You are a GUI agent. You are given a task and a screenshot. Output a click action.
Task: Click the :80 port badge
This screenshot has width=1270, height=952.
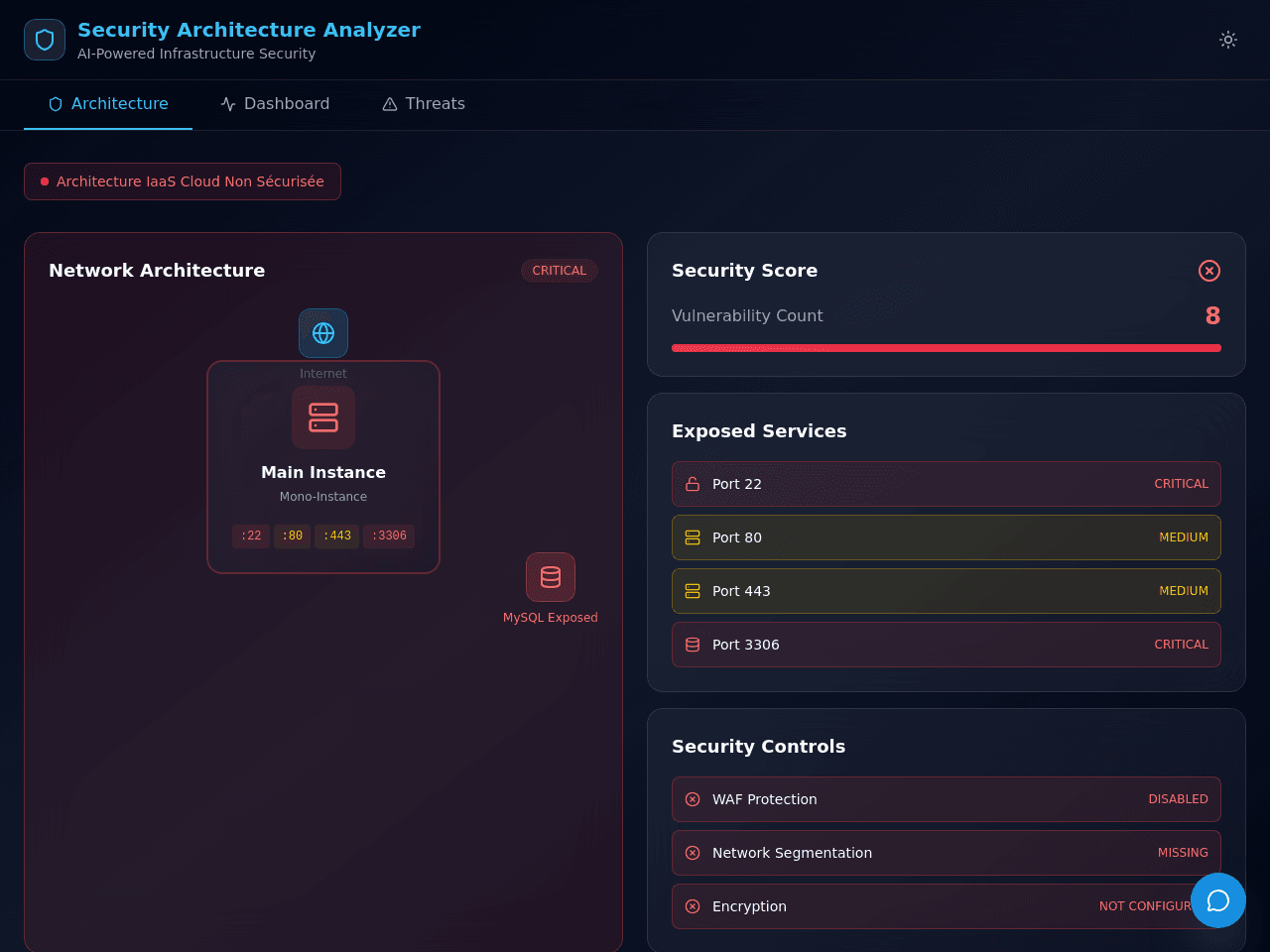click(293, 536)
